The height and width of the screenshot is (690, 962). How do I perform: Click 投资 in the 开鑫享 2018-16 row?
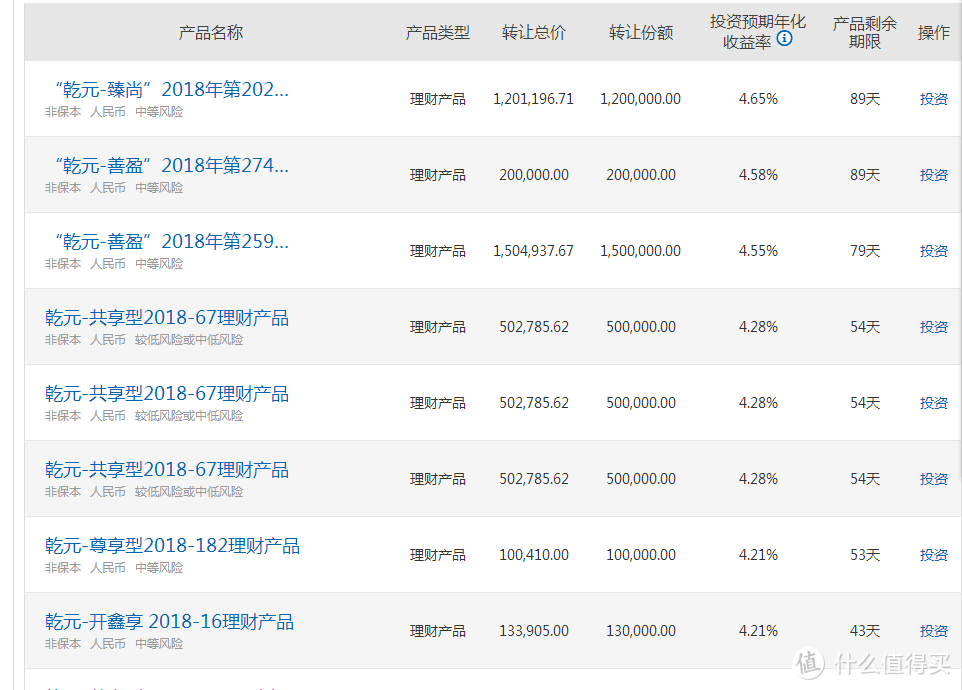coord(933,631)
